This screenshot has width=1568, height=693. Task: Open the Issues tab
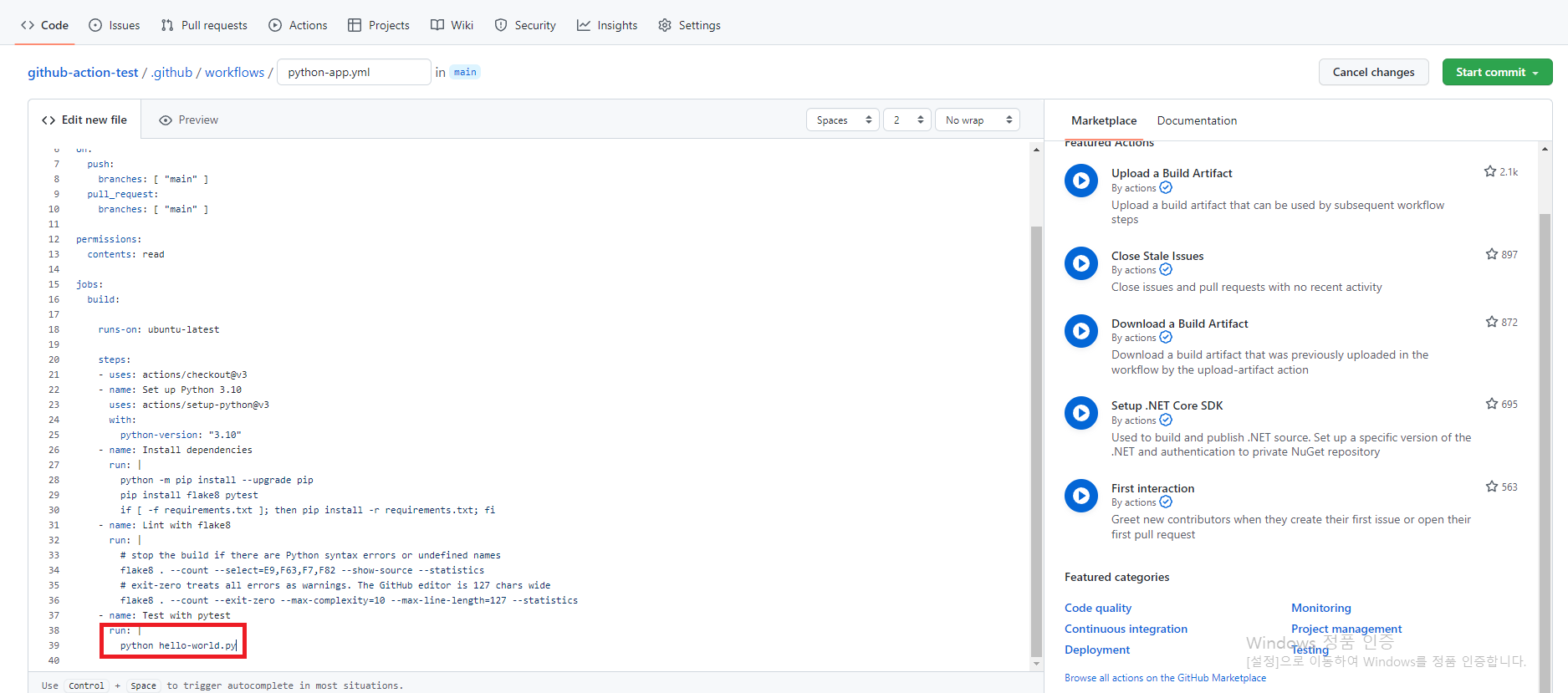pyautogui.click(x=115, y=25)
